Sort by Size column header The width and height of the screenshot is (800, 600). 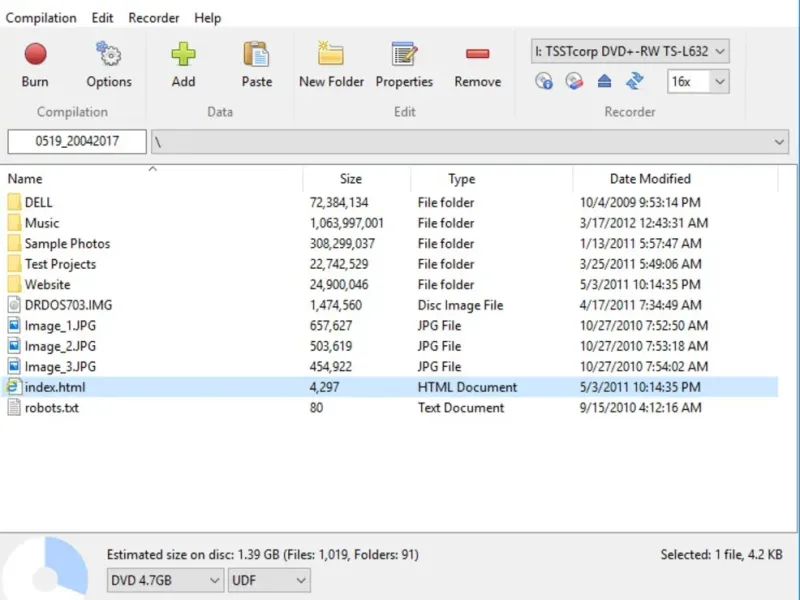(x=356, y=179)
